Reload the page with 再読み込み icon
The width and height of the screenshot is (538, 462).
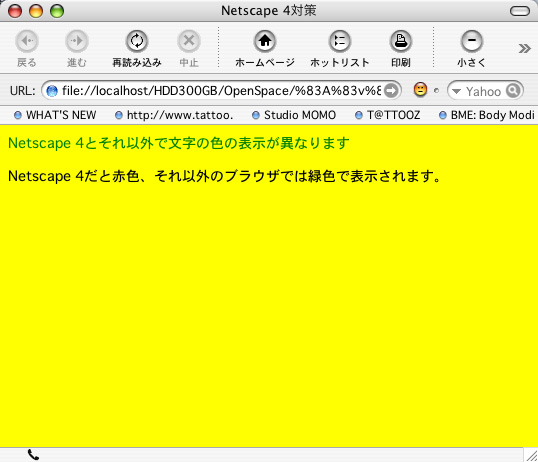coord(137,41)
